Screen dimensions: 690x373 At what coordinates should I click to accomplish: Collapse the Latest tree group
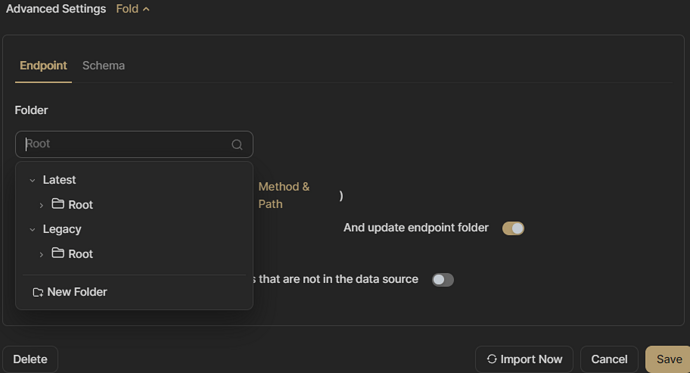(x=32, y=180)
